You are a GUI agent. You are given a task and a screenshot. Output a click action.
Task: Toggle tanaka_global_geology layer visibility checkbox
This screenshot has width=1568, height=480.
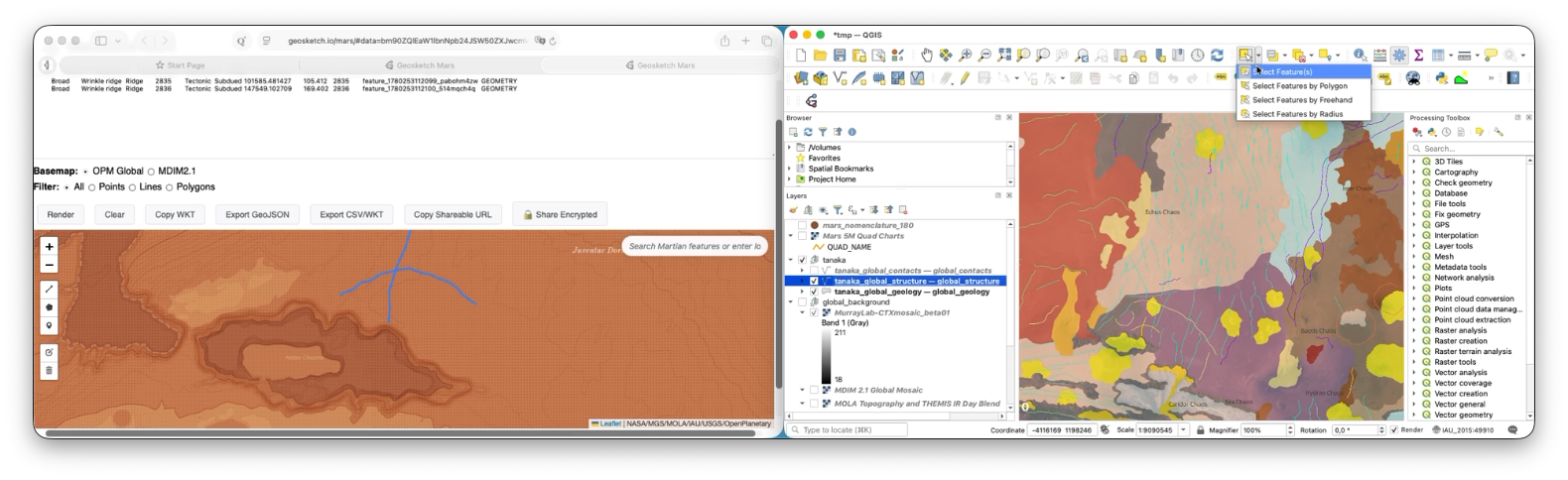[814, 292]
